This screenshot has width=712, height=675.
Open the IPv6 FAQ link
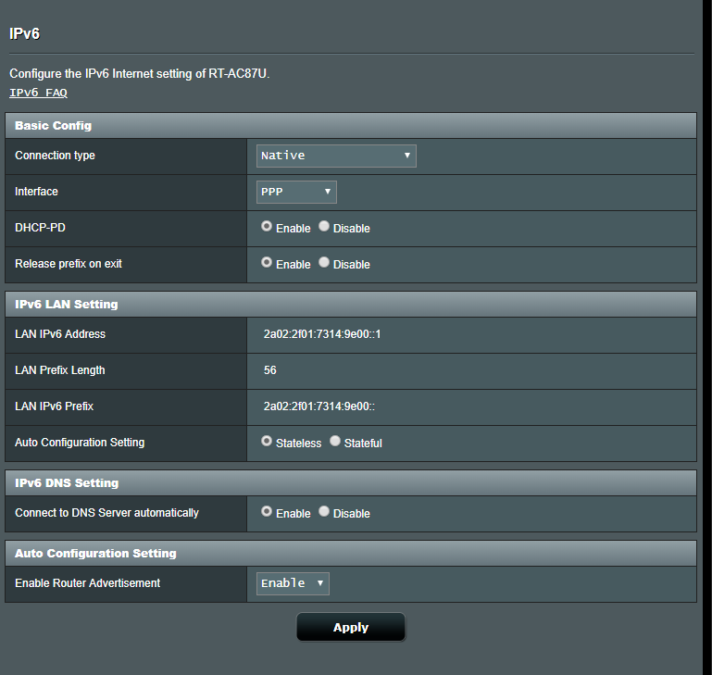click(38, 93)
